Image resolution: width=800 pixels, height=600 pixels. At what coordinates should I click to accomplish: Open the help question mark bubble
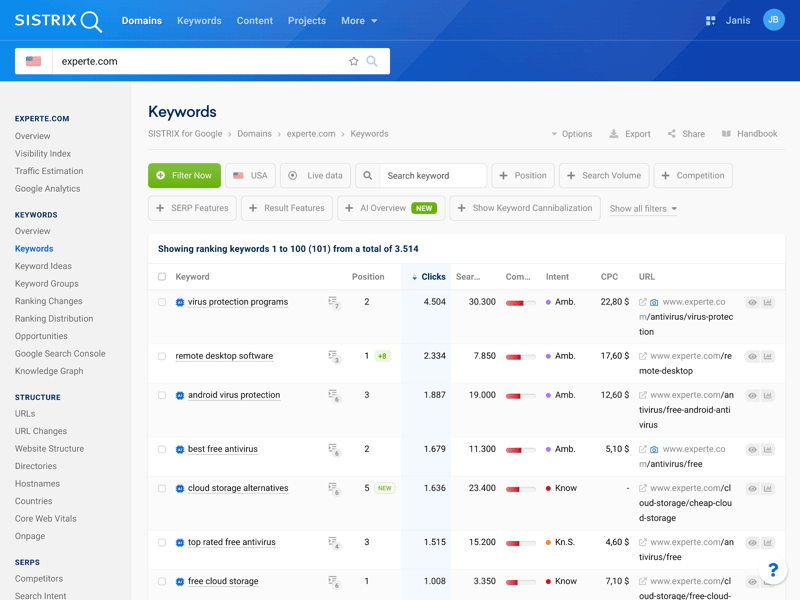point(773,570)
